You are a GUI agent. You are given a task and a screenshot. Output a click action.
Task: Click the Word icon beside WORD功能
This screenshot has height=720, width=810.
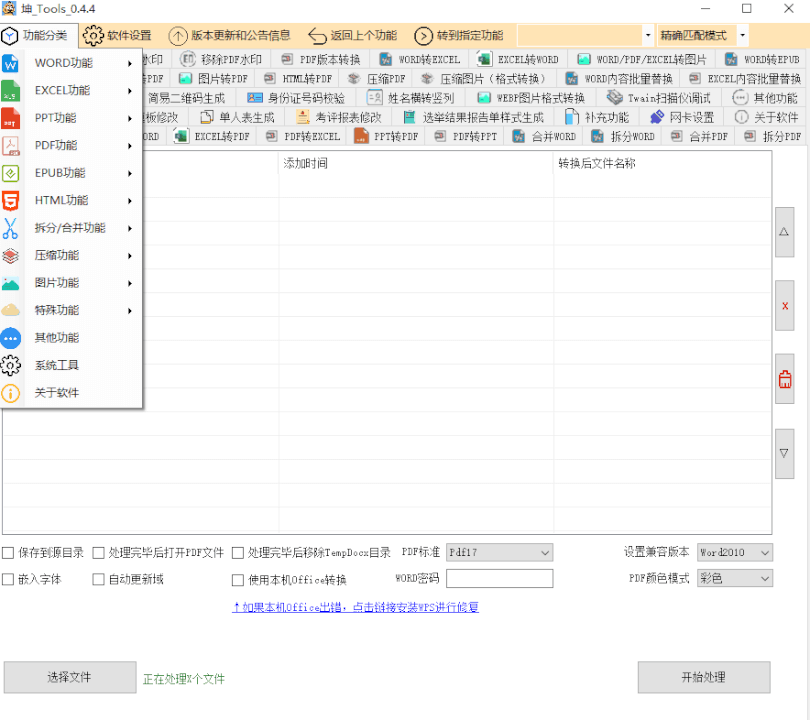click(x=11, y=63)
